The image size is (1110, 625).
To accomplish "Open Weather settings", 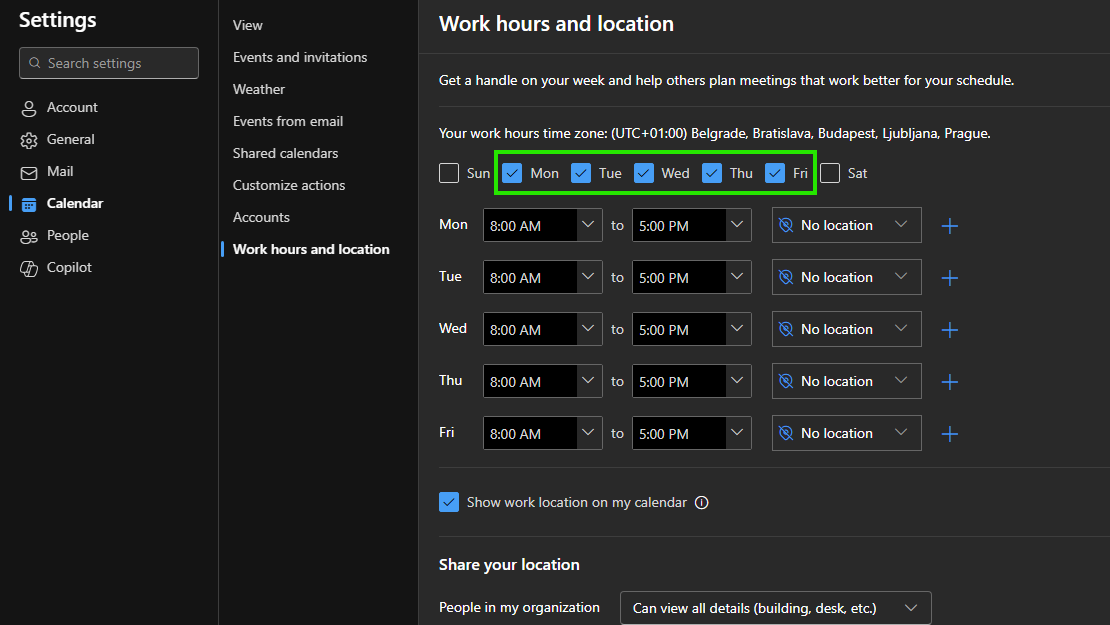I will [x=259, y=89].
